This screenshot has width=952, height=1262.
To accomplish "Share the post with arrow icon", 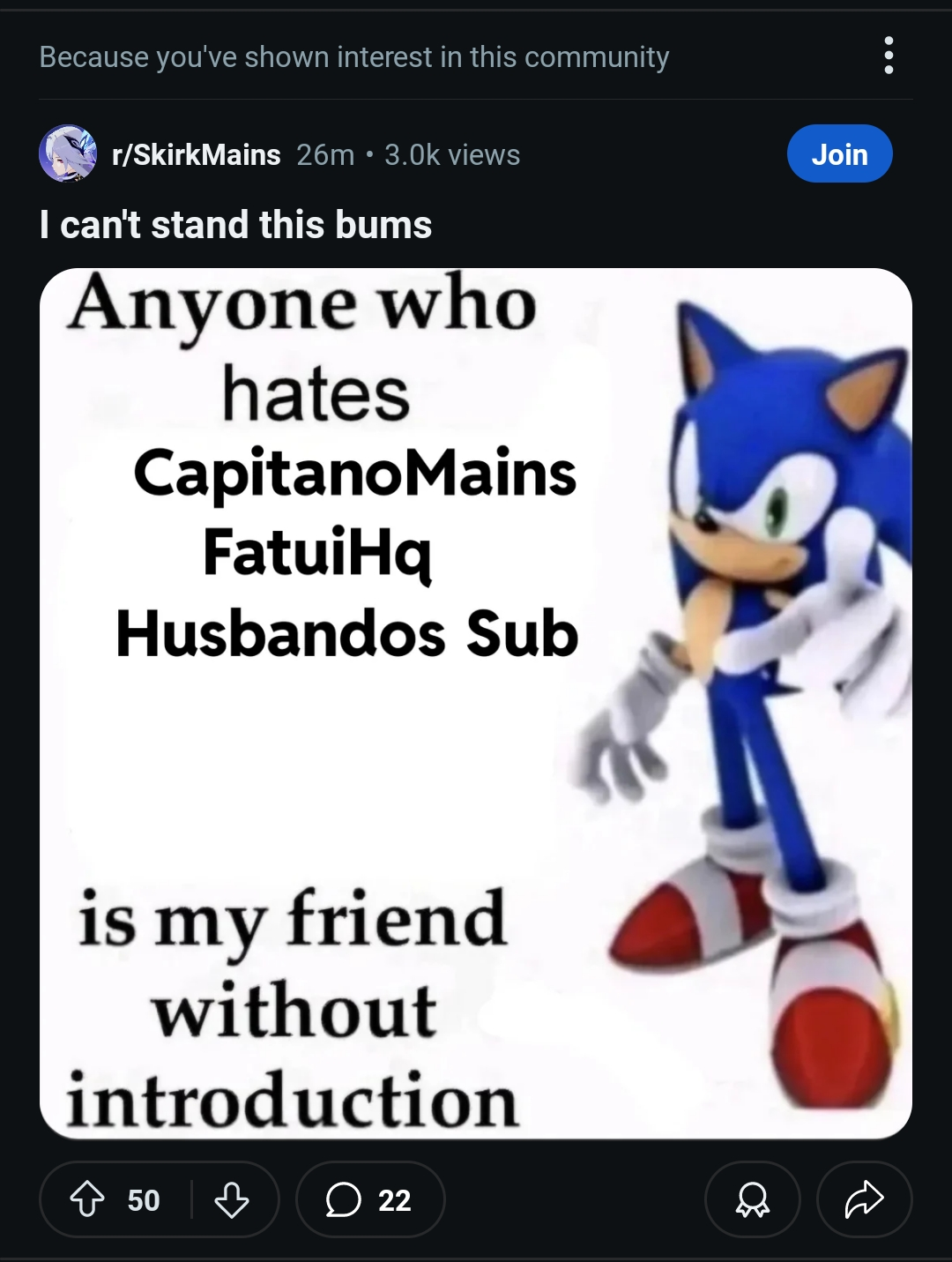I will [x=864, y=1199].
